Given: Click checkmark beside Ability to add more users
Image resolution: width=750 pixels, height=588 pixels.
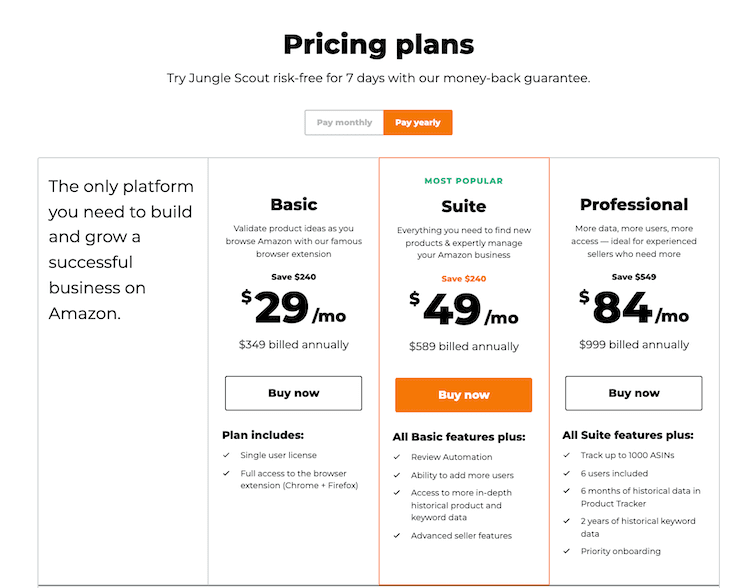Looking at the screenshot, I should (x=397, y=475).
